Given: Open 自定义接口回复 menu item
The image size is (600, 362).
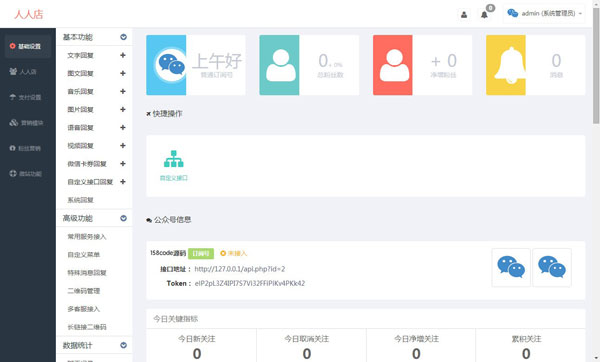Looking at the screenshot, I should [x=90, y=182].
